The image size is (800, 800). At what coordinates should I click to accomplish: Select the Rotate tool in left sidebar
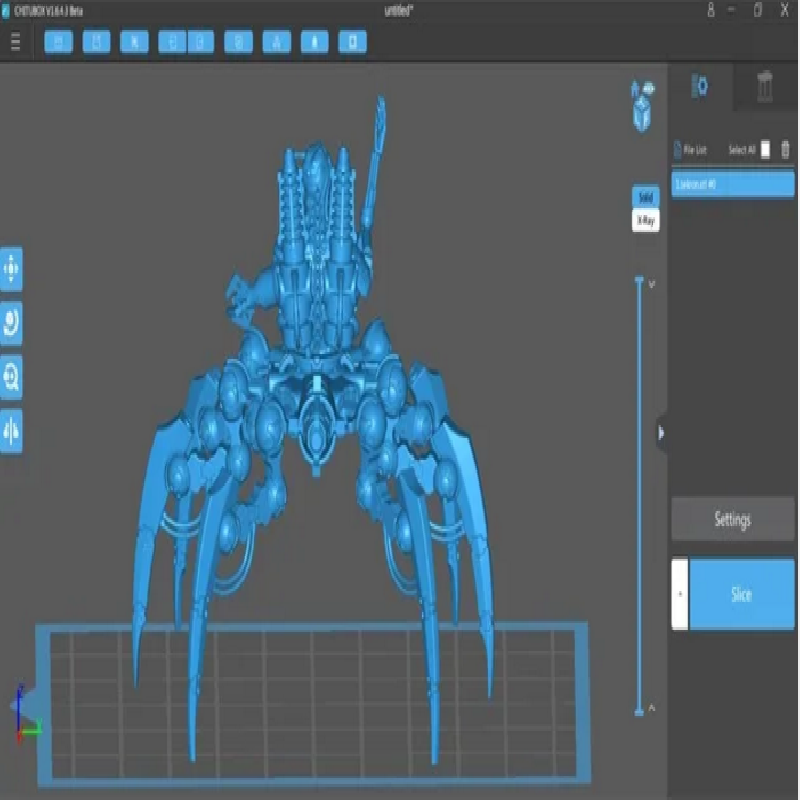pyautogui.click(x=12, y=323)
